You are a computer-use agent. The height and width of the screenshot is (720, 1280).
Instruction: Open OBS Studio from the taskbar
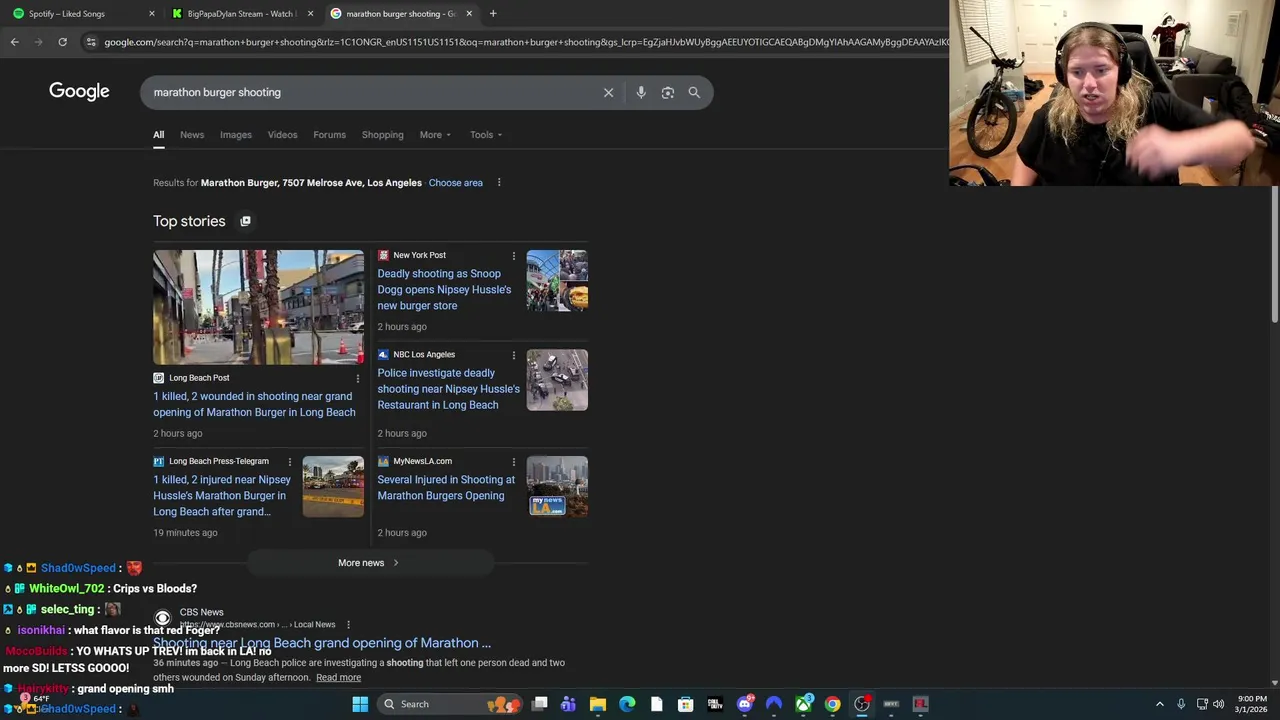pos(862,704)
